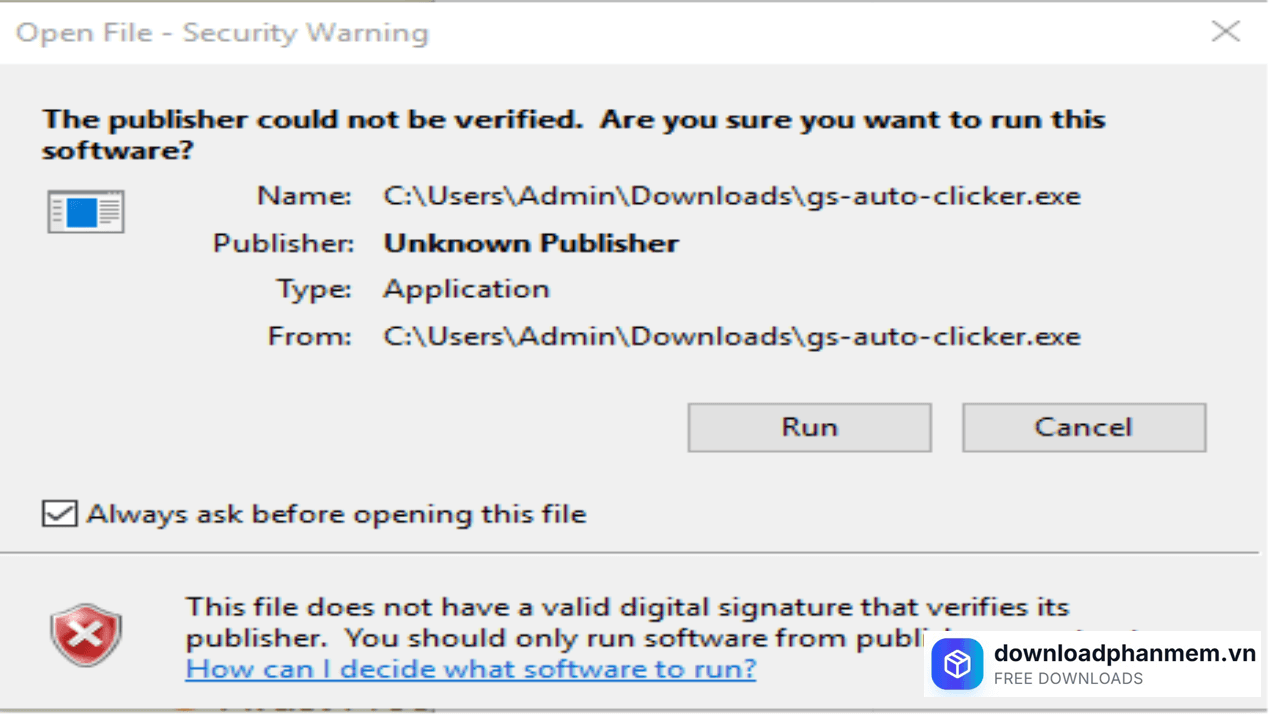The image size is (1280, 720).
Task: Click the 'Always ask before opening this file' label
Action: [x=336, y=514]
